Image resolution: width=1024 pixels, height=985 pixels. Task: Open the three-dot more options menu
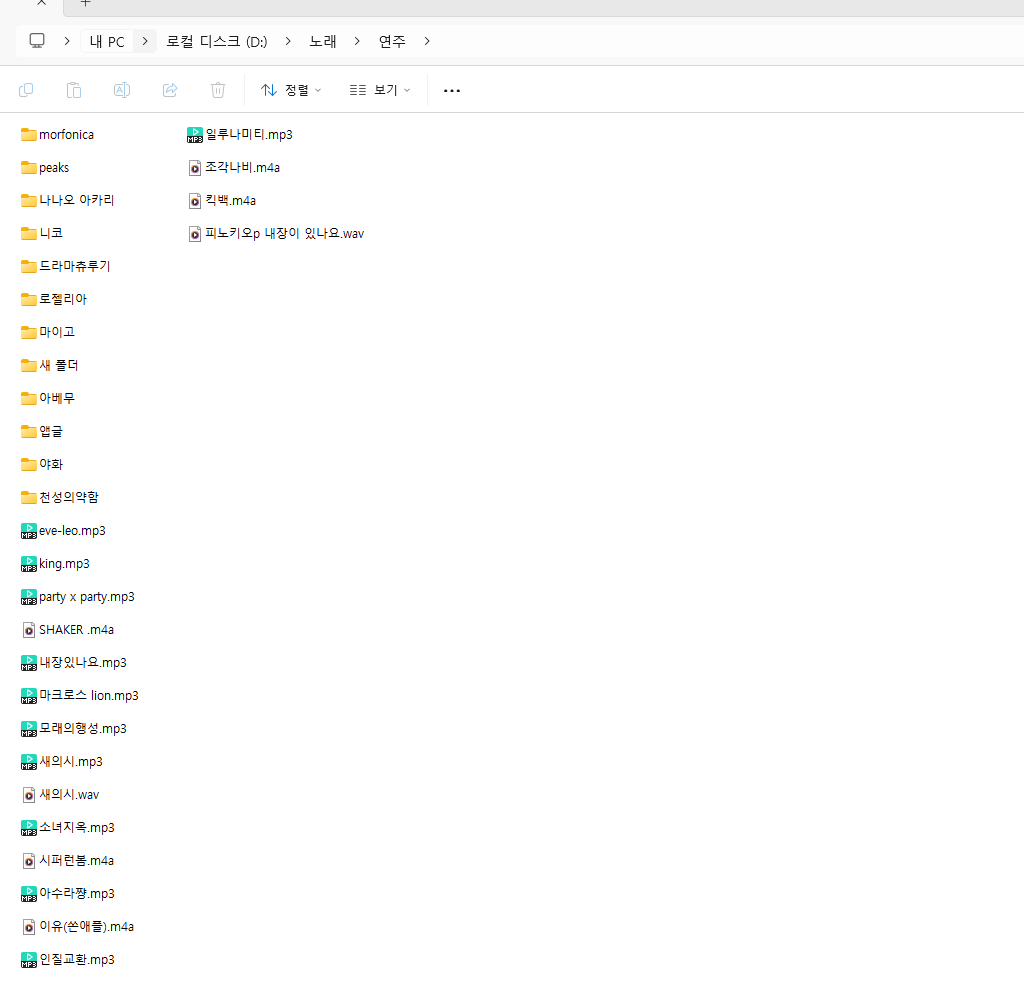coord(452,91)
